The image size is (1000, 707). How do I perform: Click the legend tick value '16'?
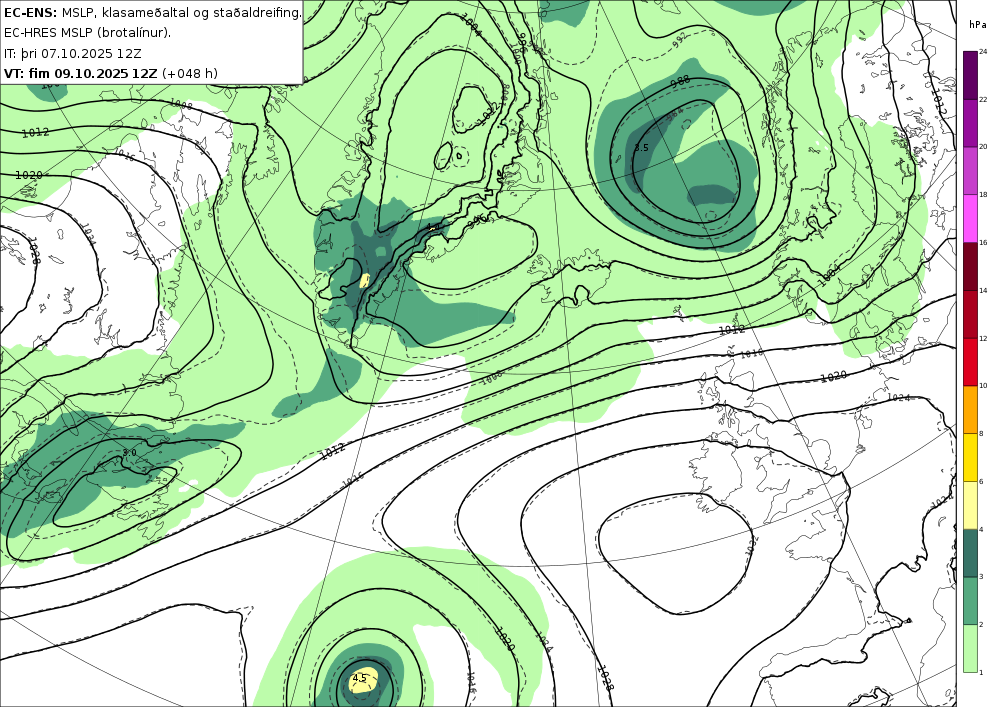(983, 243)
